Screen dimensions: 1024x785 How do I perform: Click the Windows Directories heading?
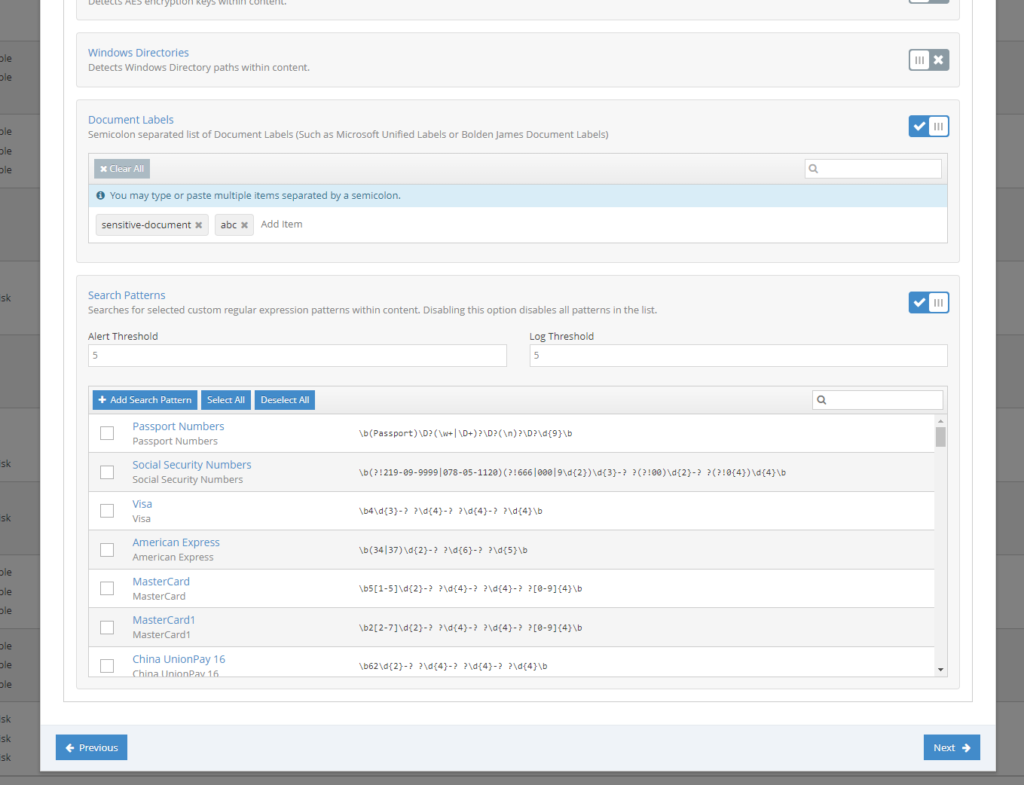138,52
